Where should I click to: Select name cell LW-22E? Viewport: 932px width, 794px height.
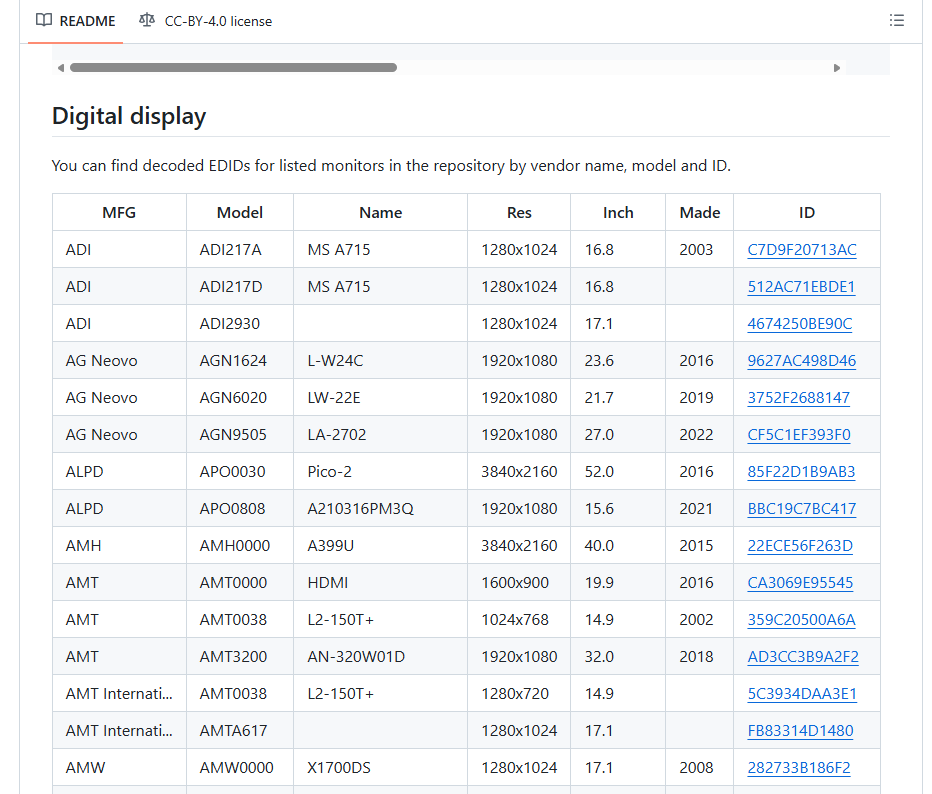pos(380,398)
